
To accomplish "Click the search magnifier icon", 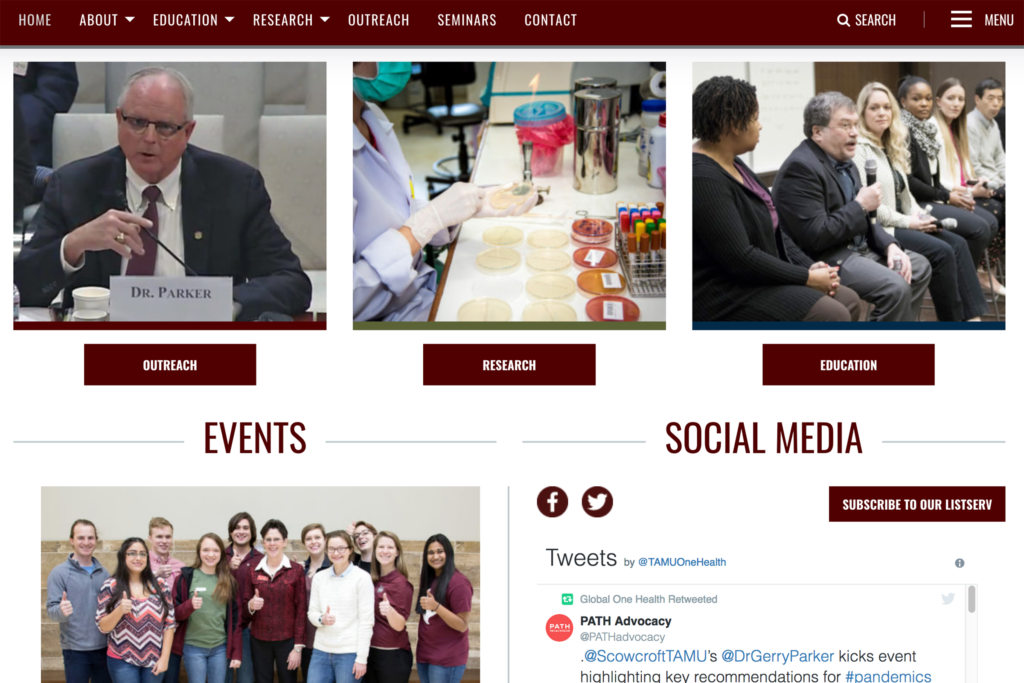I will pos(843,20).
